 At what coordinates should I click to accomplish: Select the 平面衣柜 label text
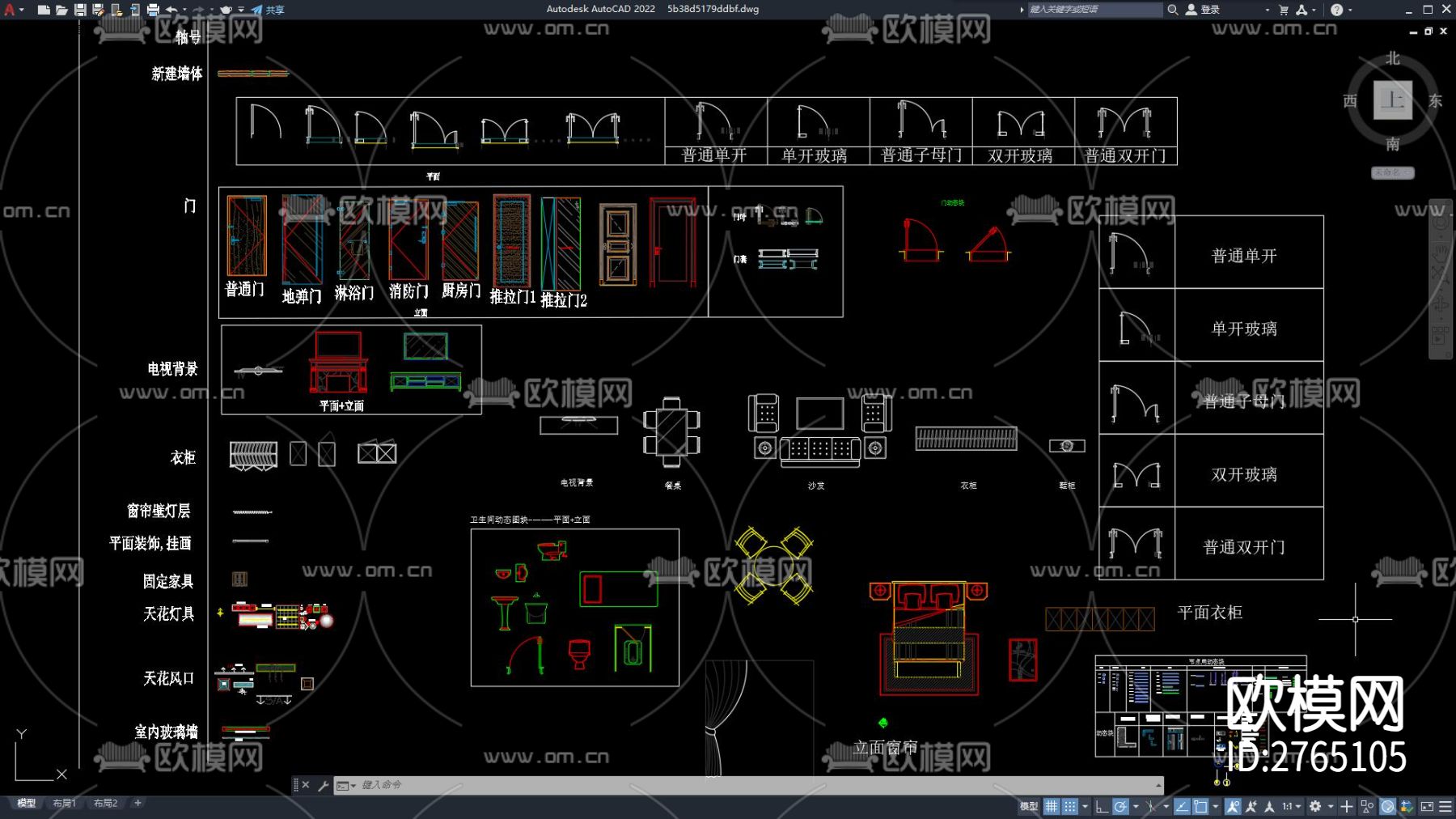[1210, 613]
